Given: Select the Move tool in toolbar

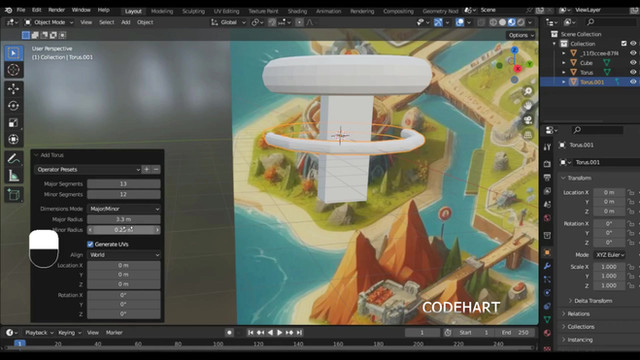Looking at the screenshot, I should [x=13, y=89].
